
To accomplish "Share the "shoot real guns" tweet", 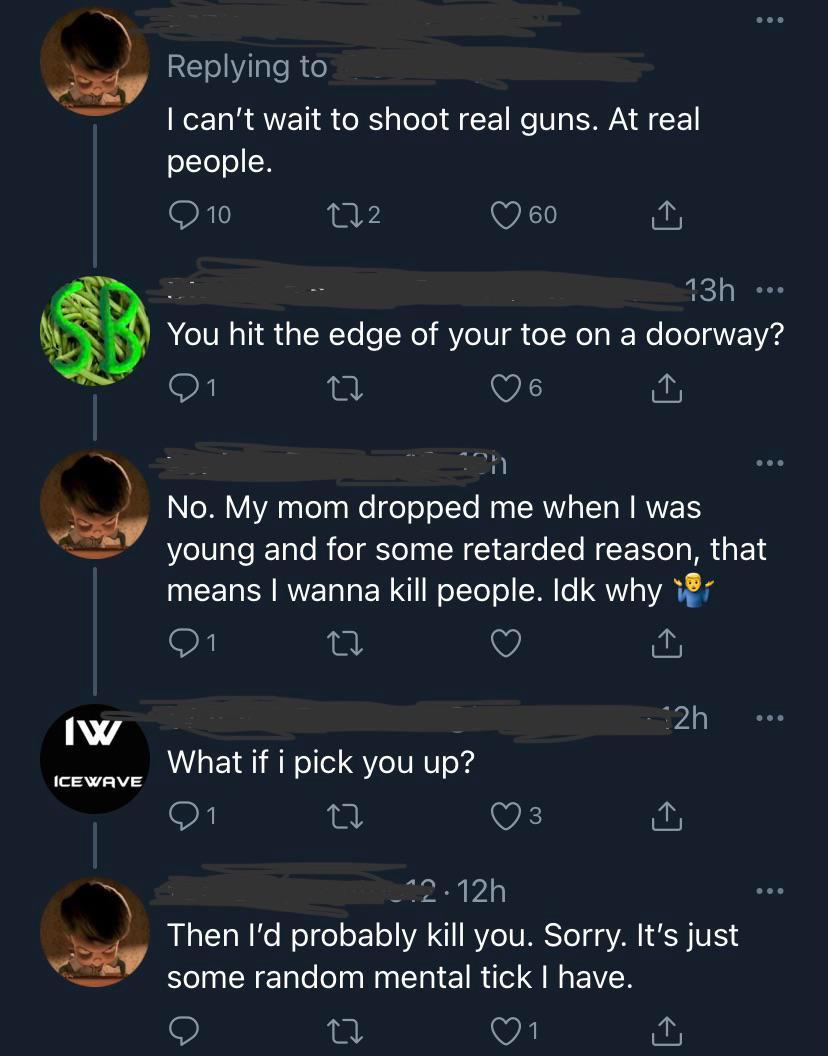I will click(666, 215).
